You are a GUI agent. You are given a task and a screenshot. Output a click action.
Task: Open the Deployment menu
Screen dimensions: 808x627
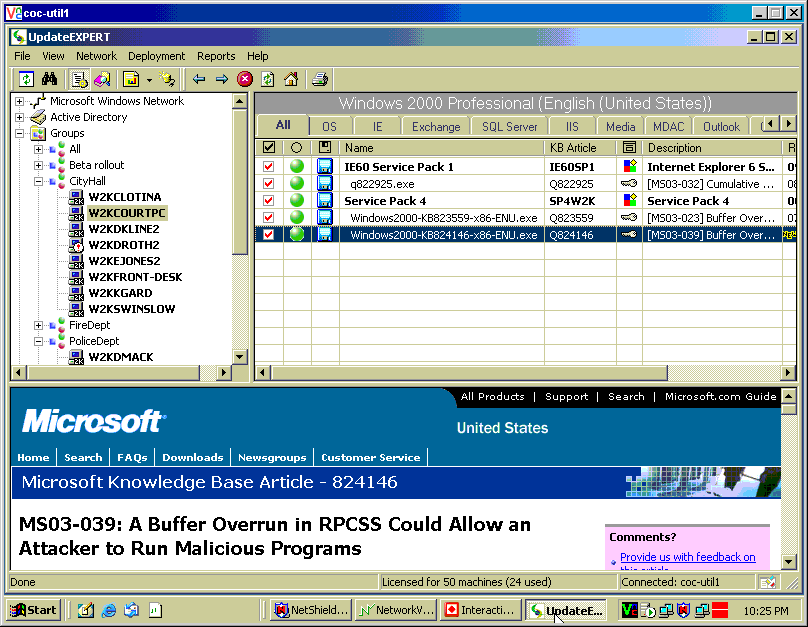(x=156, y=56)
